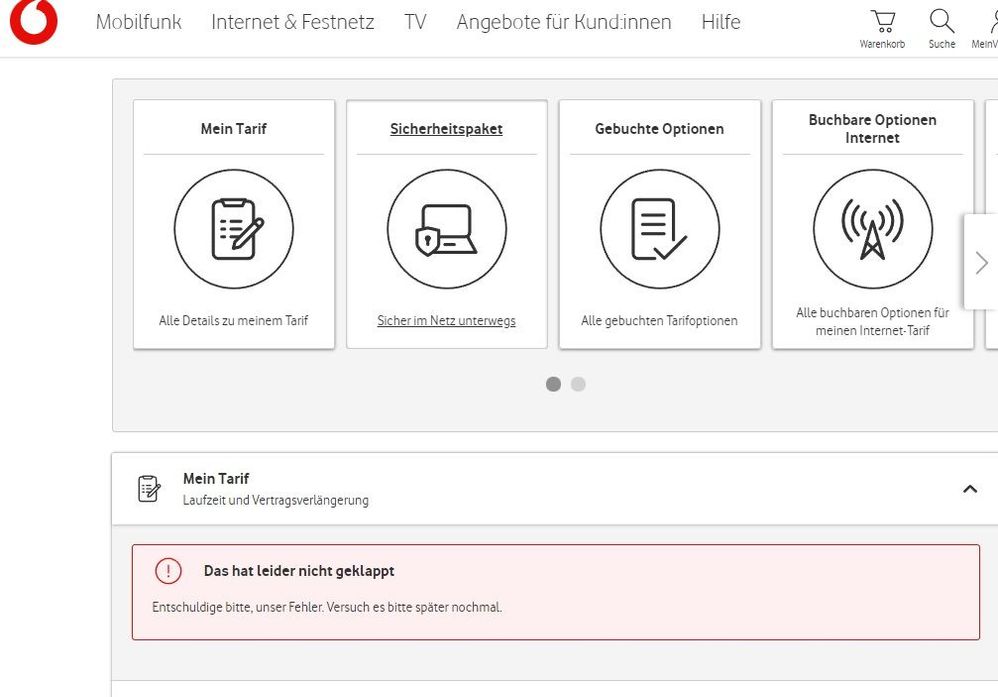Click the Sicherheitspaket title link
This screenshot has height=697, width=998.
pyautogui.click(x=446, y=129)
